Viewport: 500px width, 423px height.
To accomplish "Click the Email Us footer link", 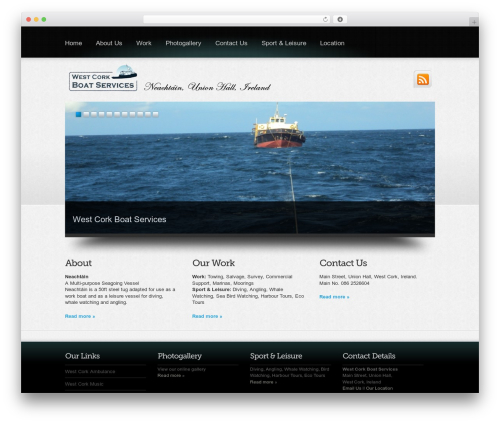I will tap(352, 388).
